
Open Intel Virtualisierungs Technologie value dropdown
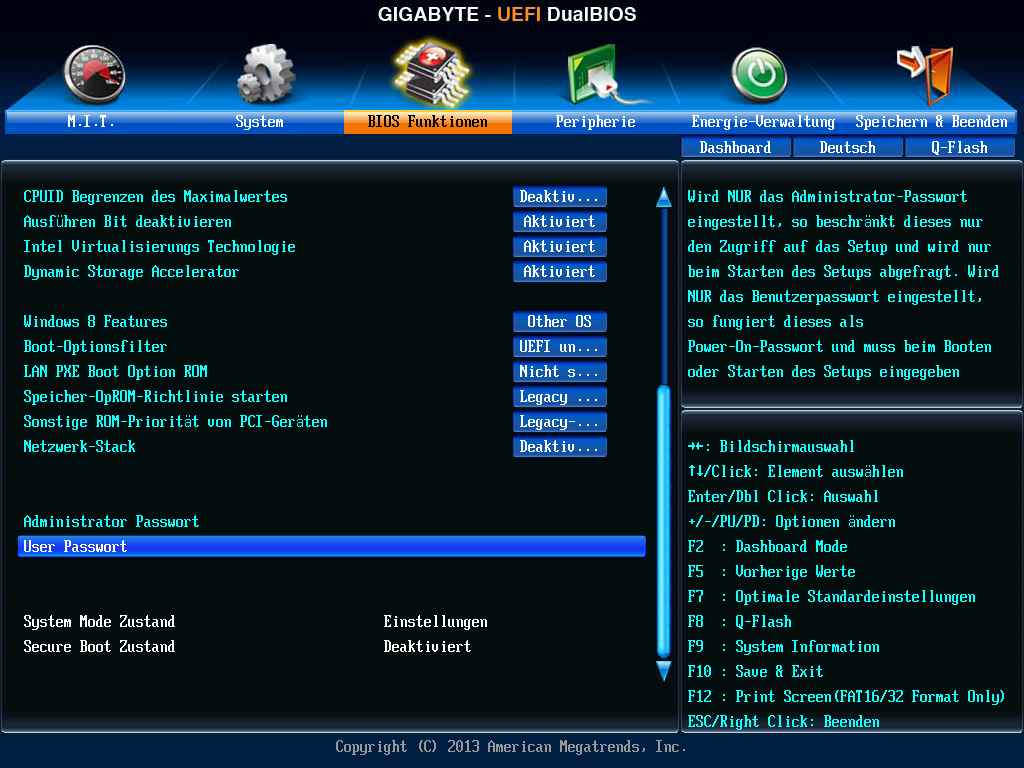tap(560, 246)
